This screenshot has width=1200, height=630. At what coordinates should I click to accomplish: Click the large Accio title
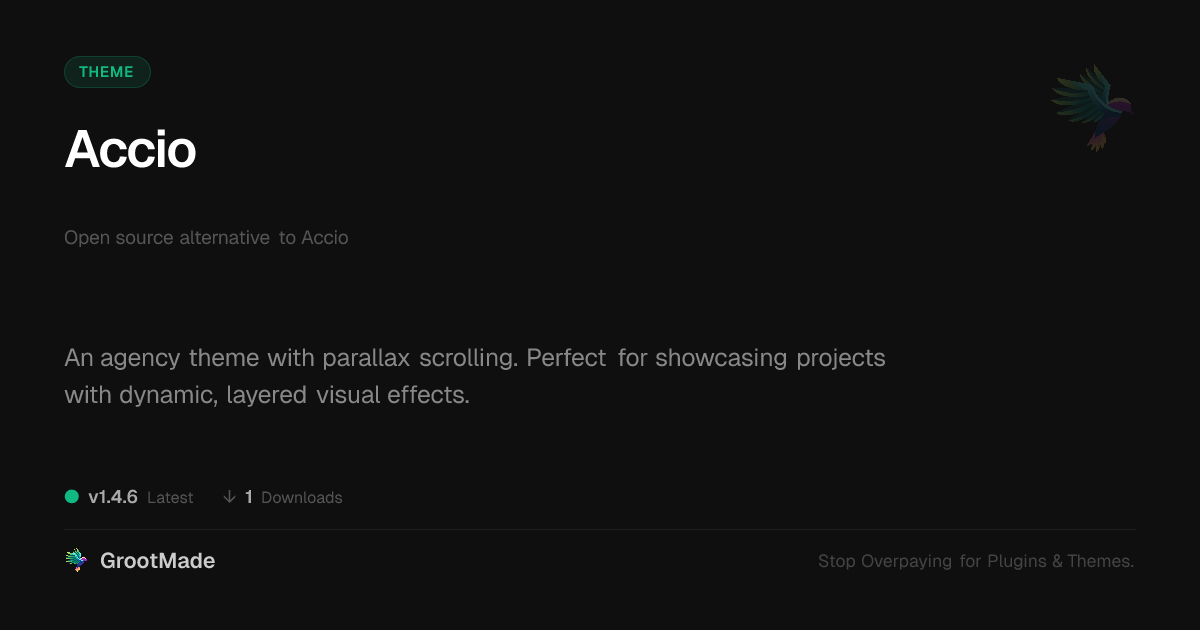click(x=130, y=150)
